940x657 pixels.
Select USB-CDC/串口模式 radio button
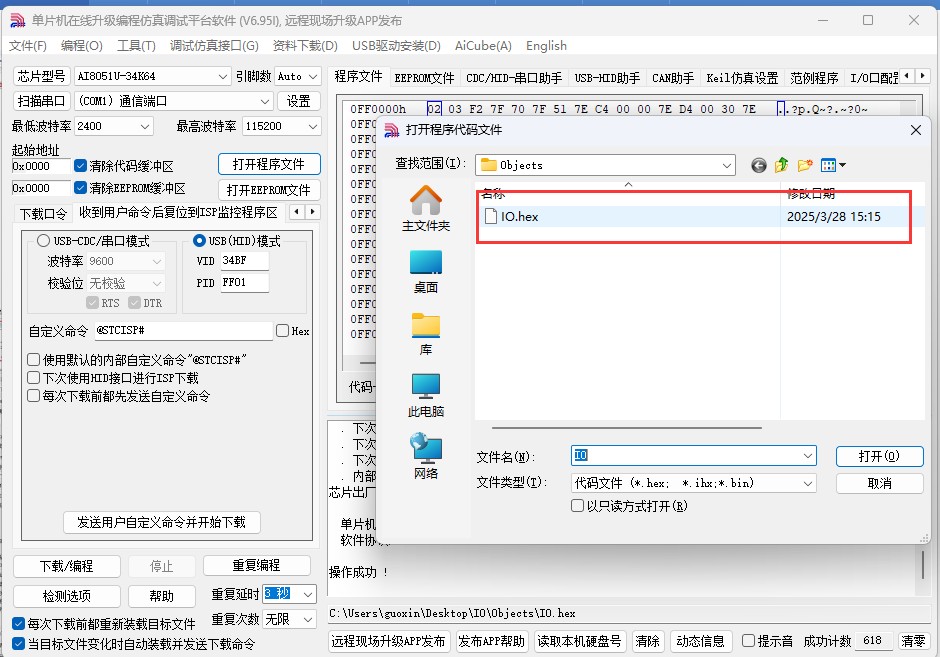point(43,241)
